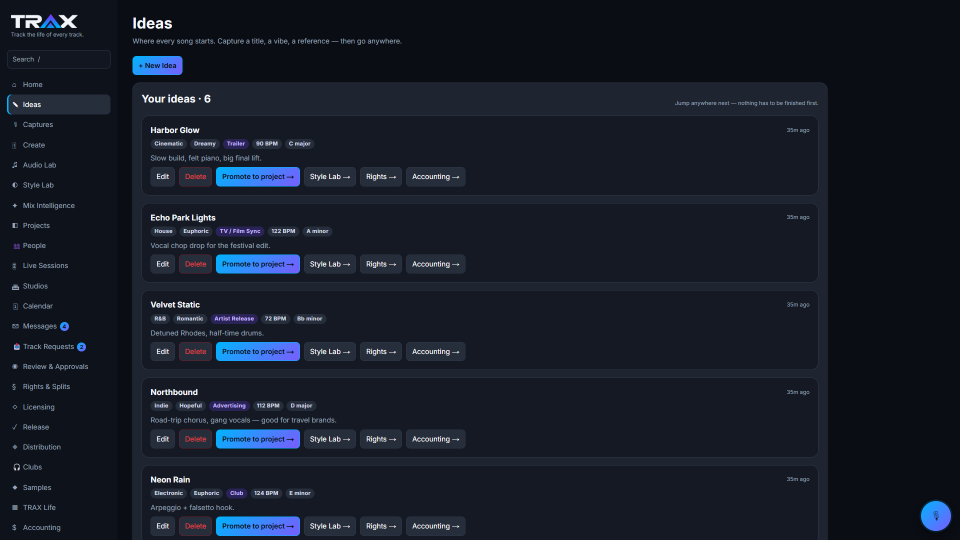
Task: Click the Captures microphone icon
Action: pos(15,125)
